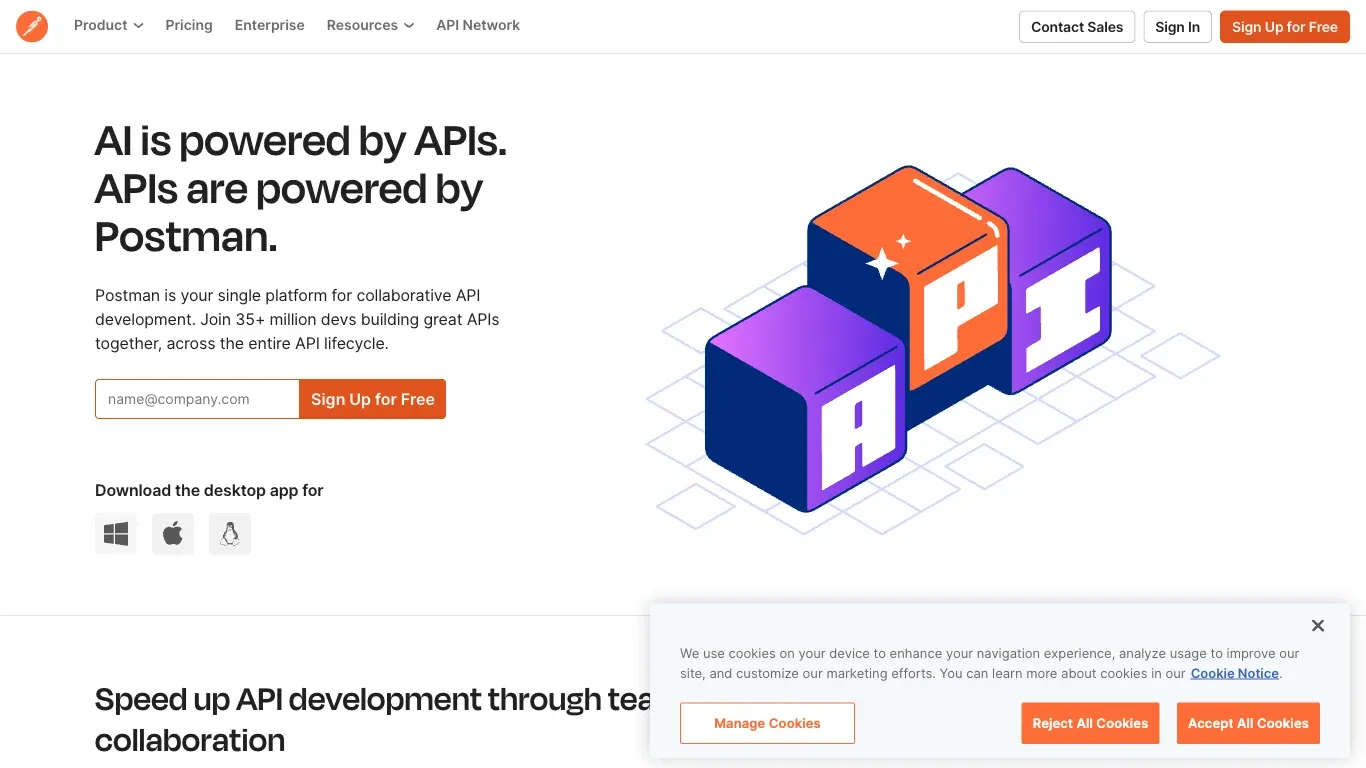Click the 'Speed up API development' heading
Viewport: 1366px width, 768px height.
[x=373, y=720]
